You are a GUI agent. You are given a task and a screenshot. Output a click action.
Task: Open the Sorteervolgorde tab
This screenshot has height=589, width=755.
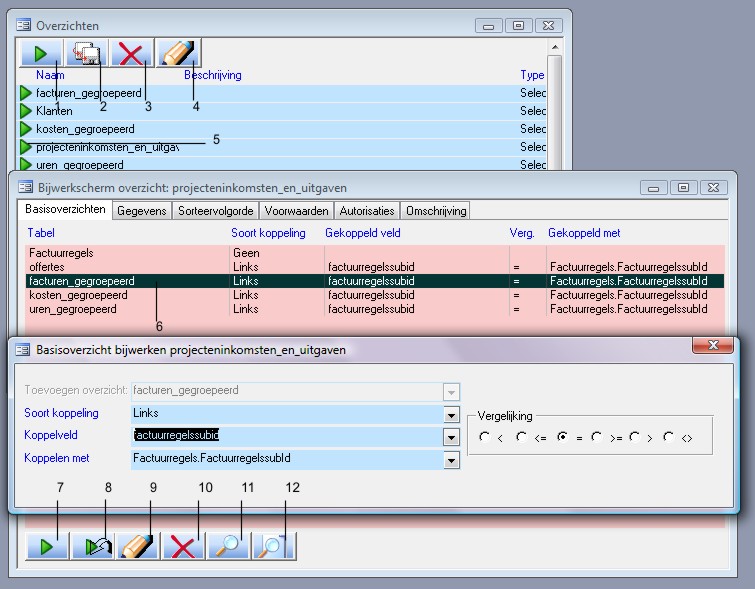click(x=216, y=210)
